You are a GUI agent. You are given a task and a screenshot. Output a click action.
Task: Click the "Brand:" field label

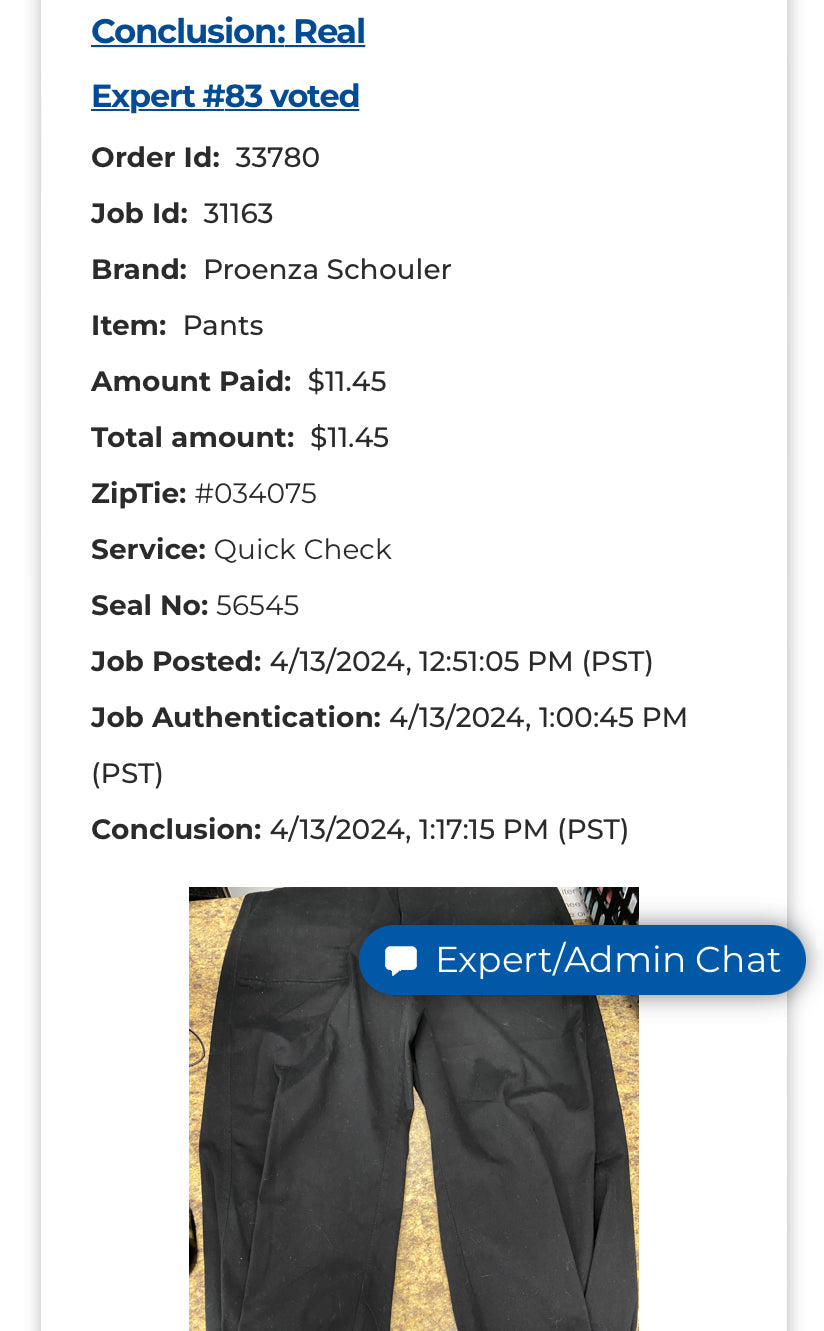(x=139, y=270)
